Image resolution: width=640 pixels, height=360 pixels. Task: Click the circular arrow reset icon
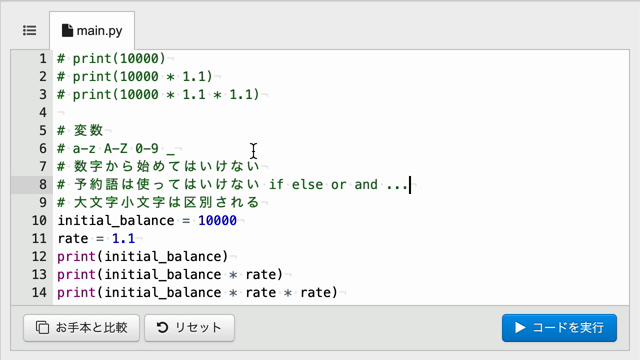pos(162,327)
